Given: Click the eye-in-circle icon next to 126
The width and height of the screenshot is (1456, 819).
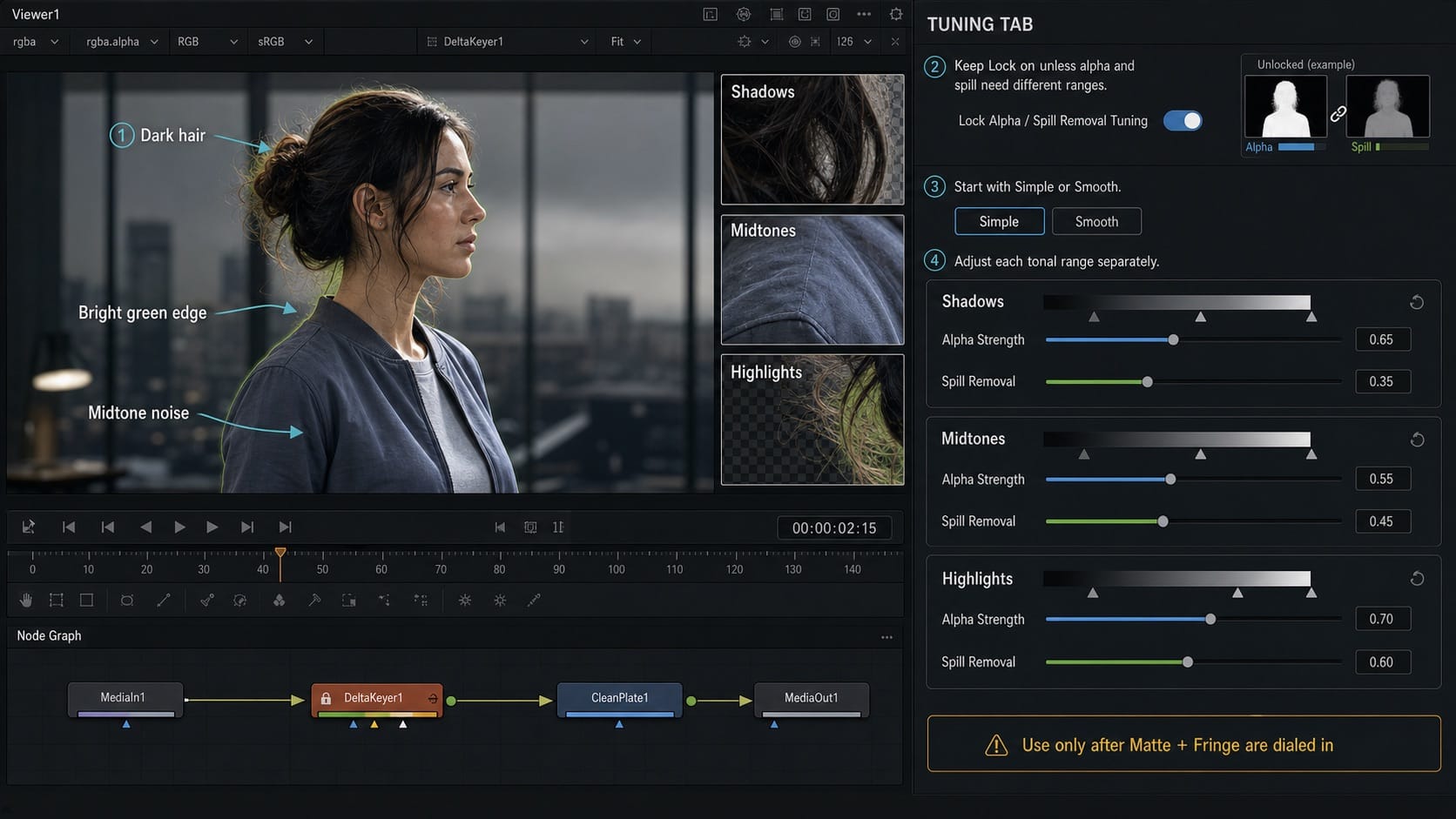Looking at the screenshot, I should coord(794,42).
